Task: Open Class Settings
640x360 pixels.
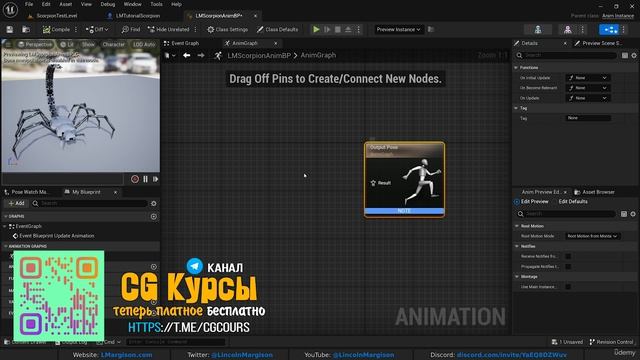Action: click(227, 29)
